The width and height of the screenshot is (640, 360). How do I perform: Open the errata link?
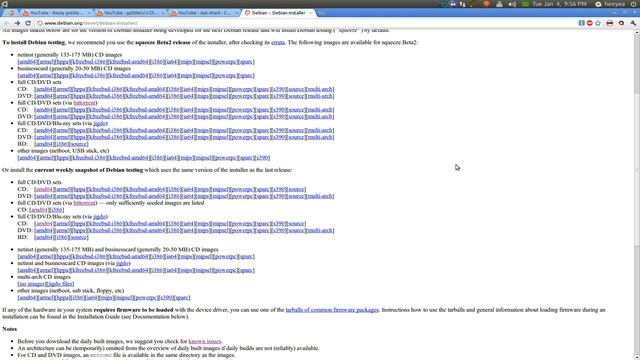(278, 42)
